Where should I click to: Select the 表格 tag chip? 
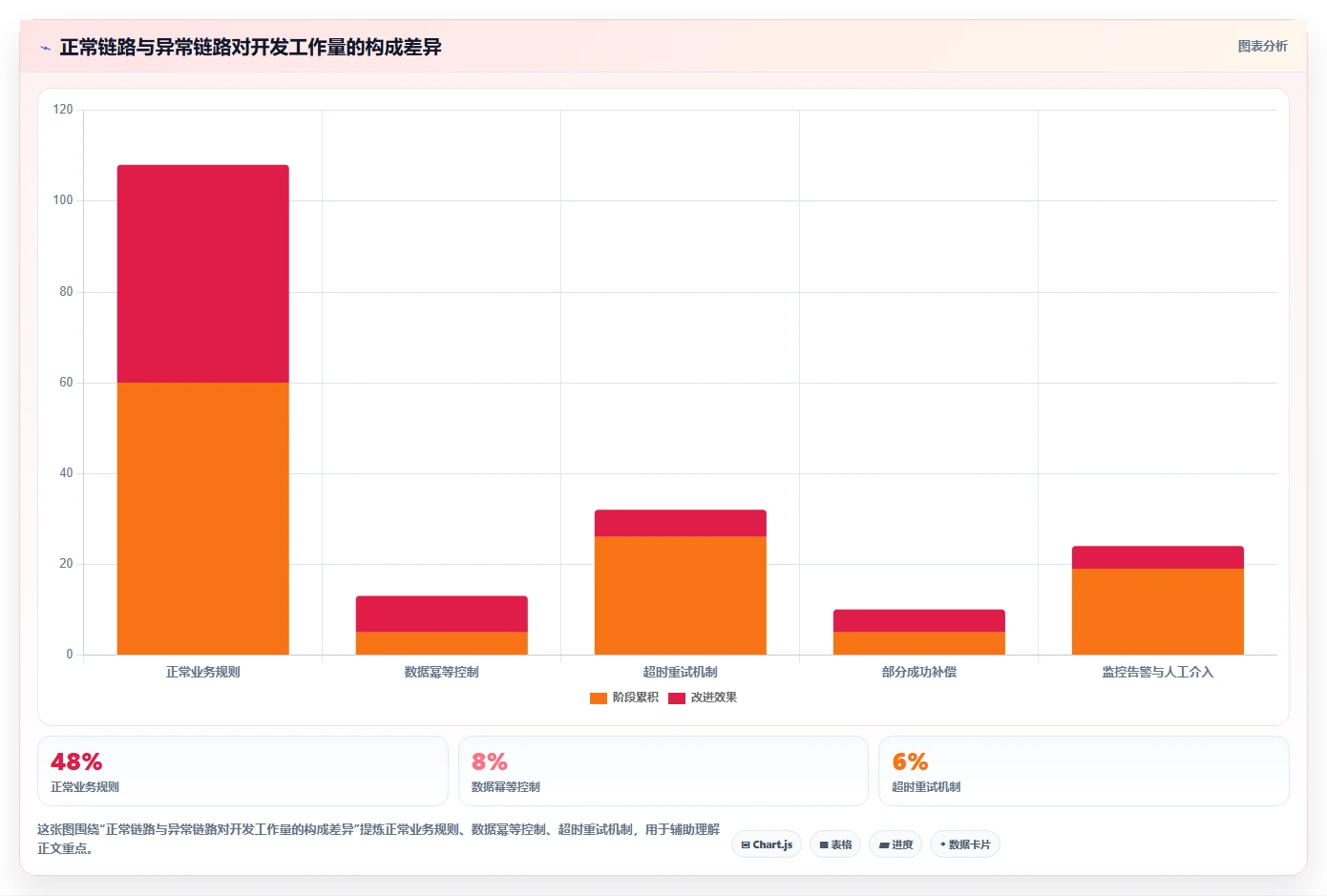pos(835,844)
